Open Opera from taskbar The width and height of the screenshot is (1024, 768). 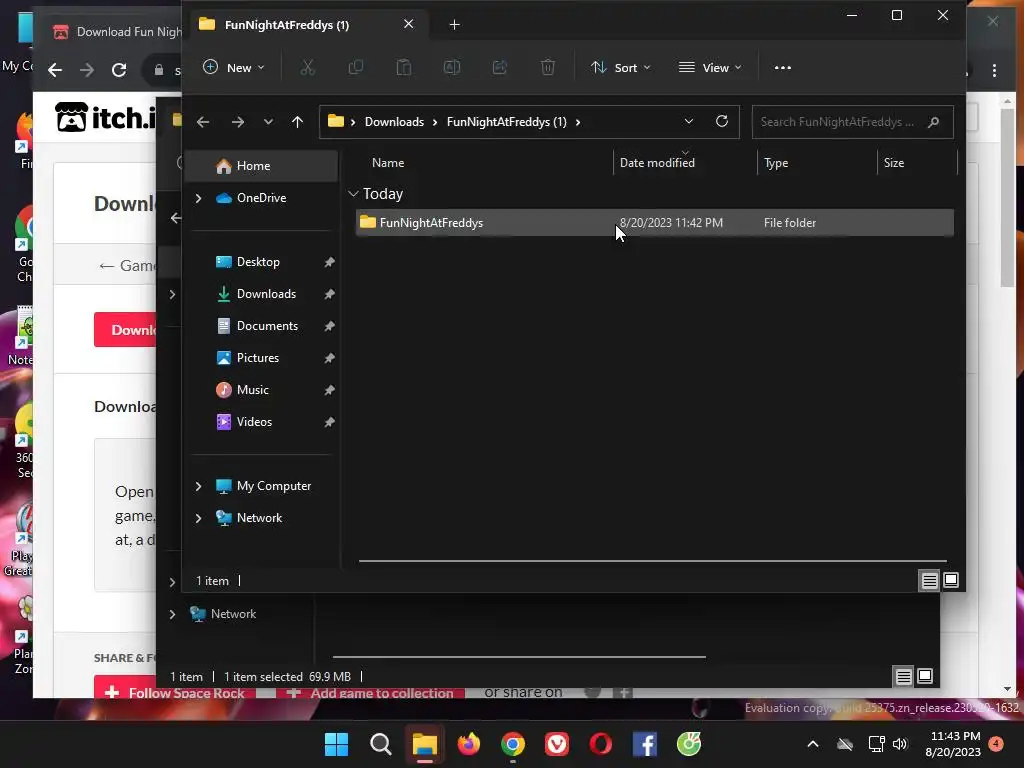pos(600,744)
